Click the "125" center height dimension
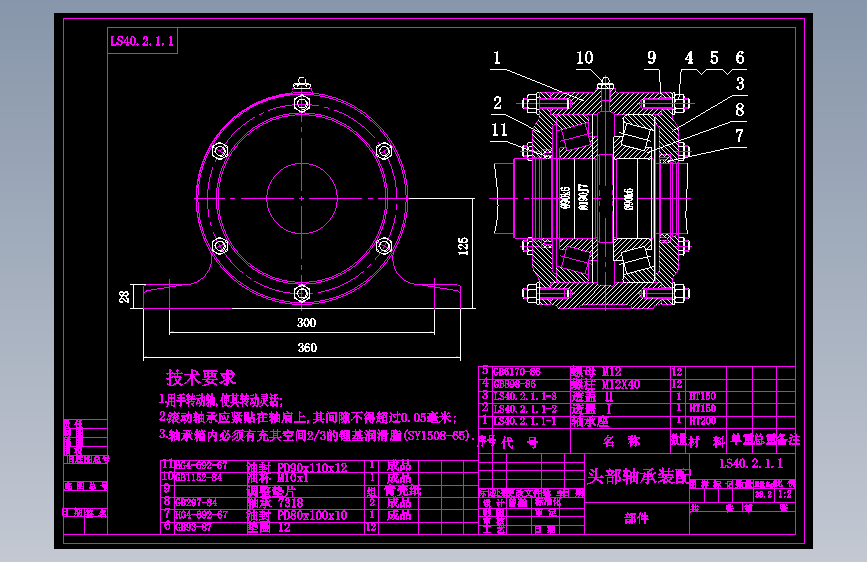This screenshot has height=562, width=867. [463, 246]
